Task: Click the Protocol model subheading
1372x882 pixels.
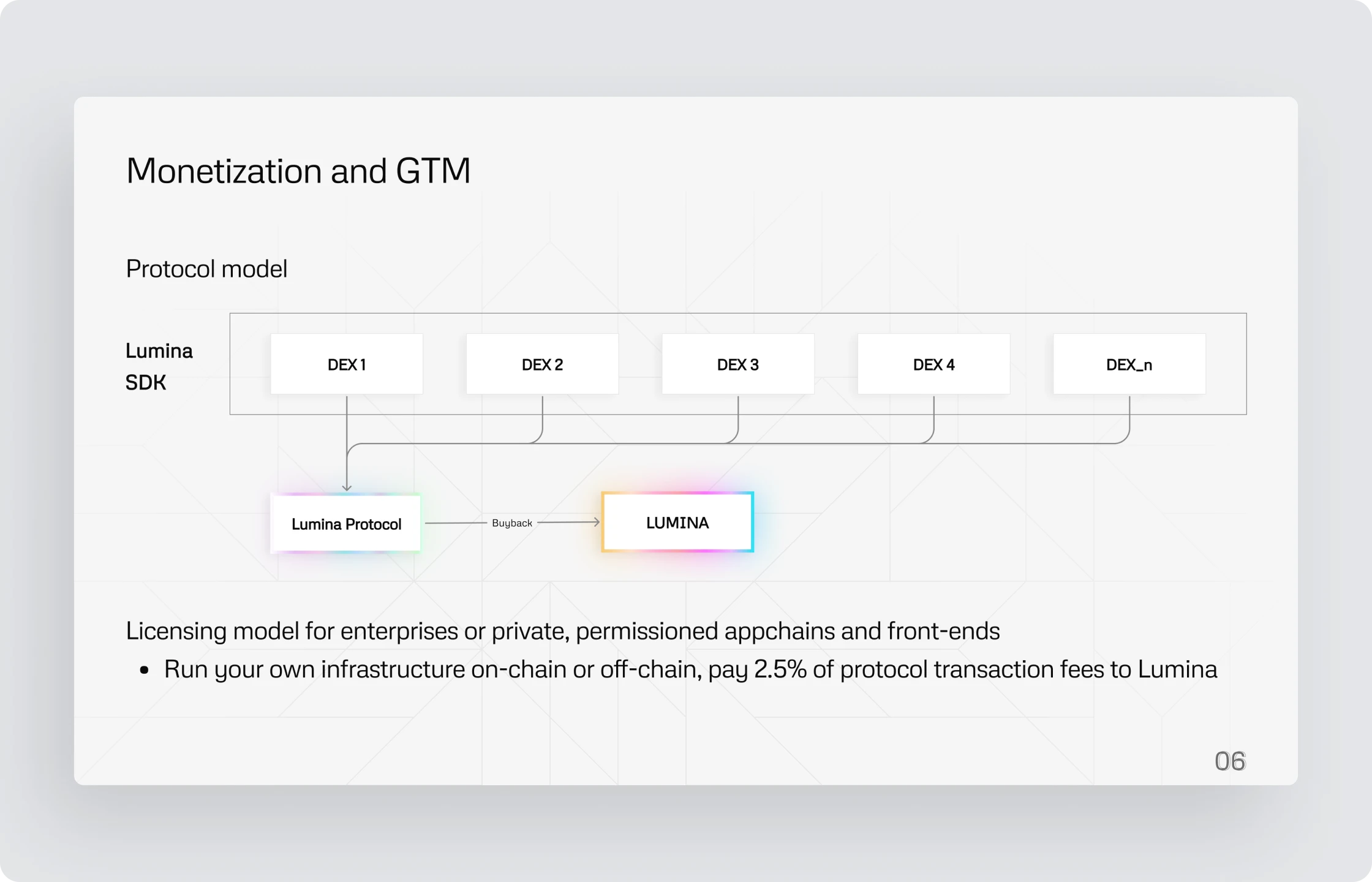Action: tap(206, 269)
